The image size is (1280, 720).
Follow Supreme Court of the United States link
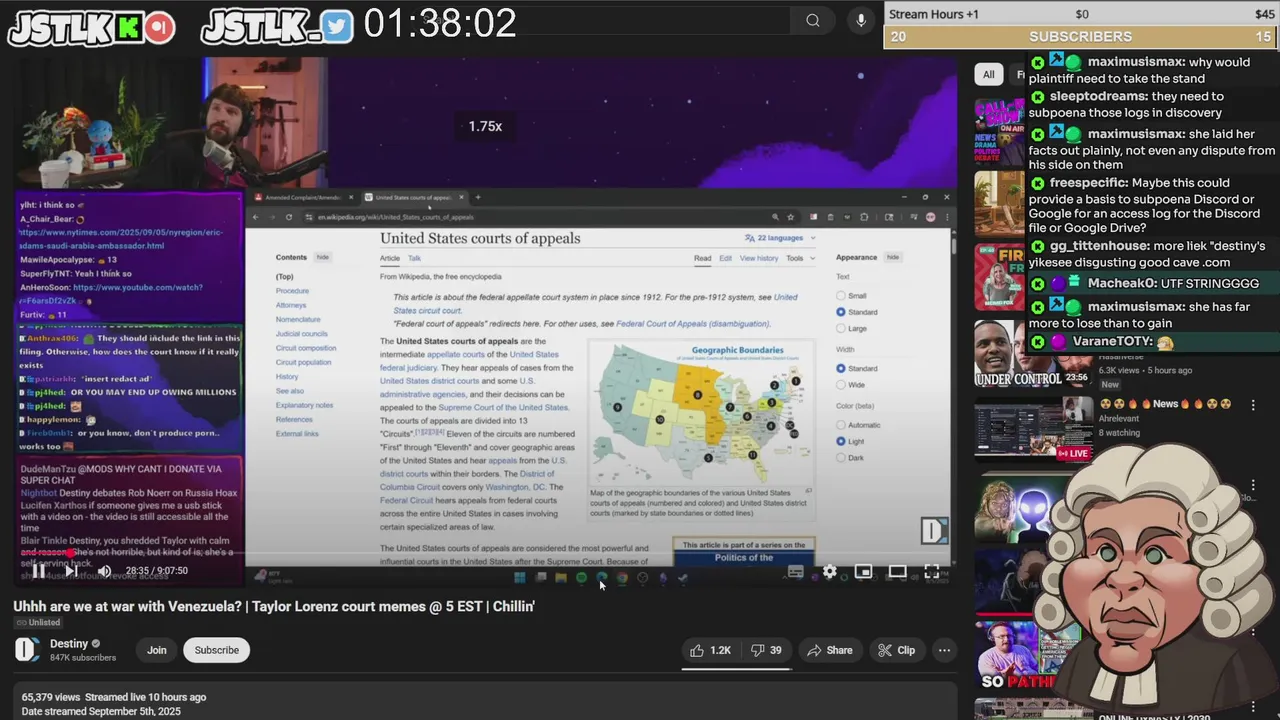click(503, 407)
